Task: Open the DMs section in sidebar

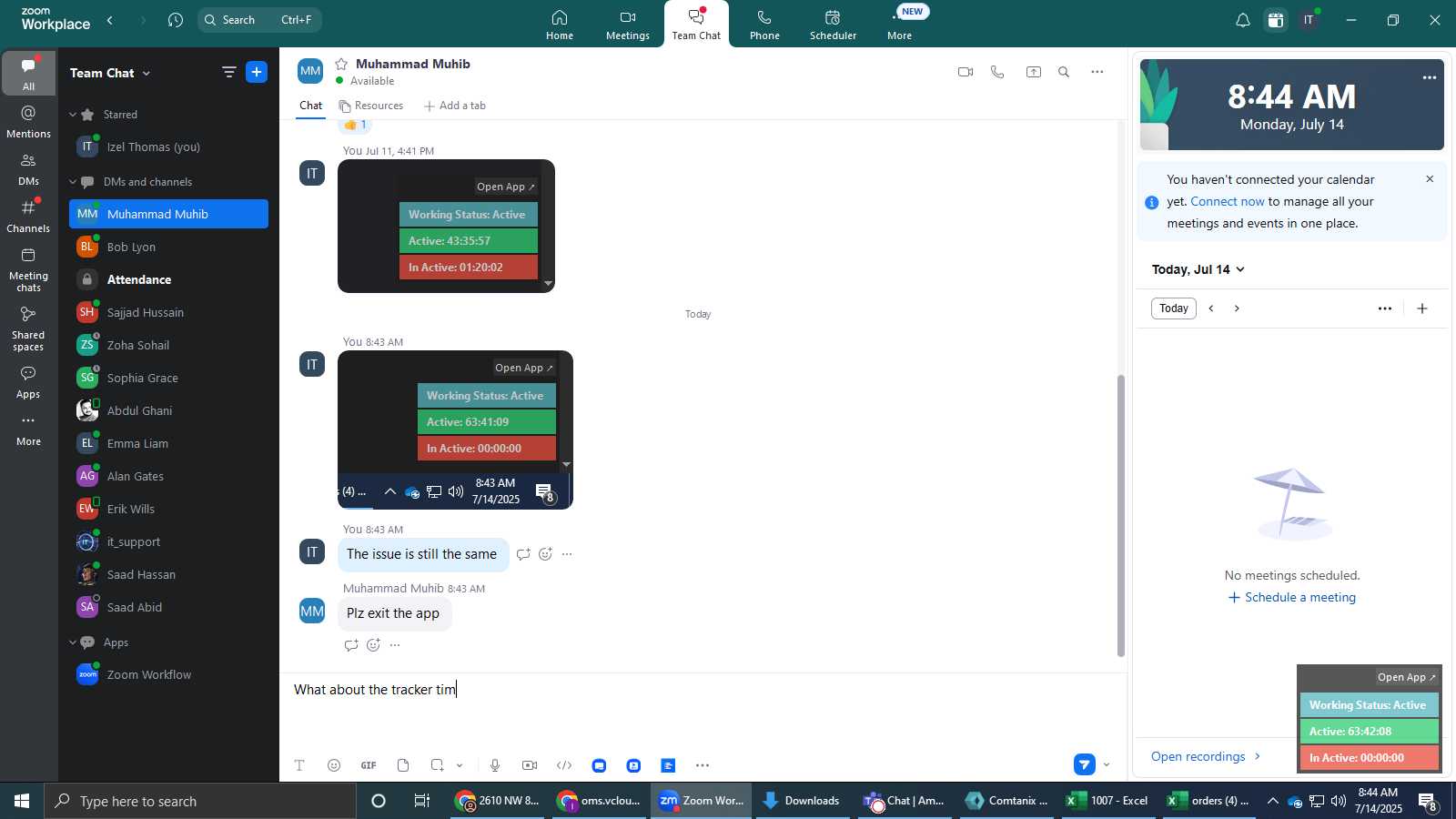Action: point(28,169)
